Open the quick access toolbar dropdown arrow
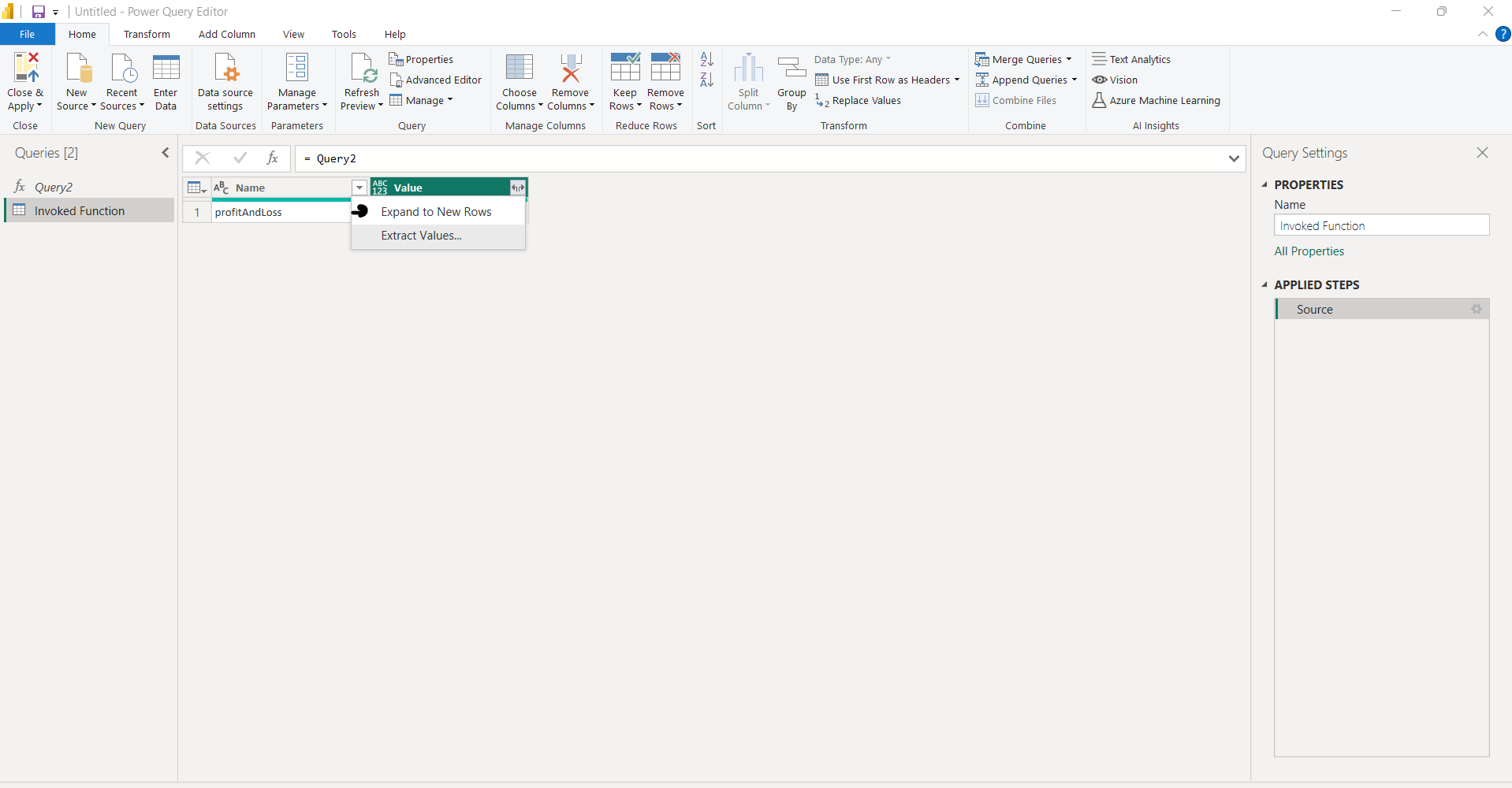This screenshot has width=1512, height=788. pos(55,13)
